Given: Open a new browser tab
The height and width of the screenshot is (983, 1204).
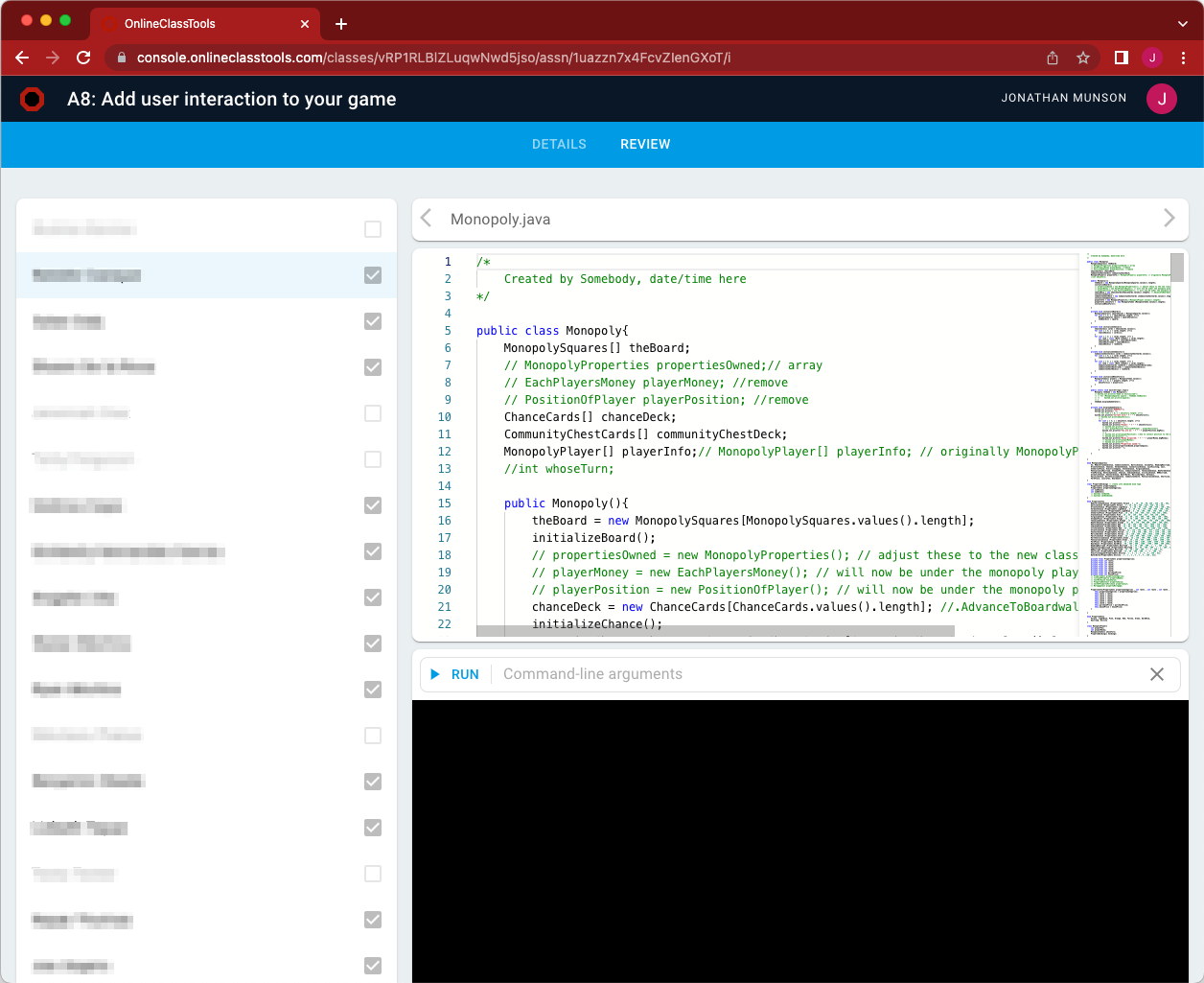Looking at the screenshot, I should point(341,24).
